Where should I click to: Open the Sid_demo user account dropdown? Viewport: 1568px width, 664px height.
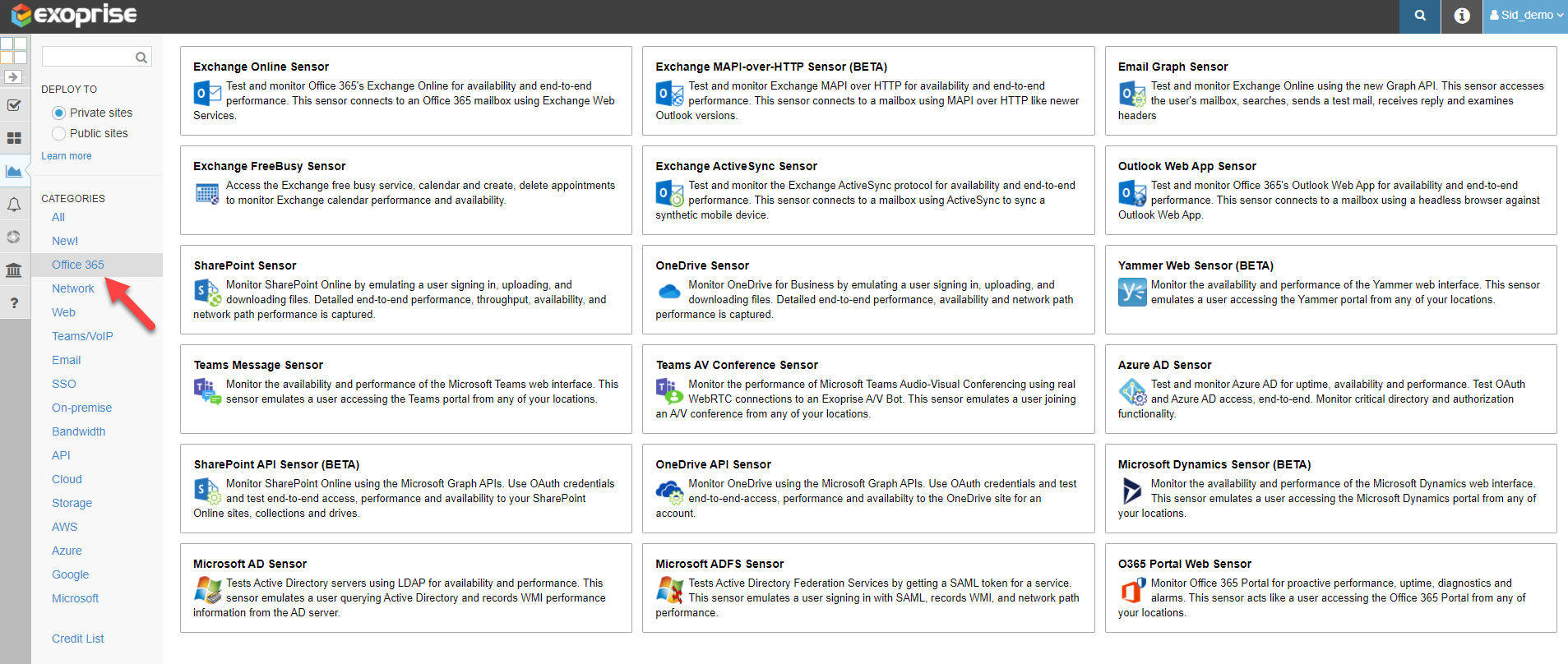[x=1525, y=15]
